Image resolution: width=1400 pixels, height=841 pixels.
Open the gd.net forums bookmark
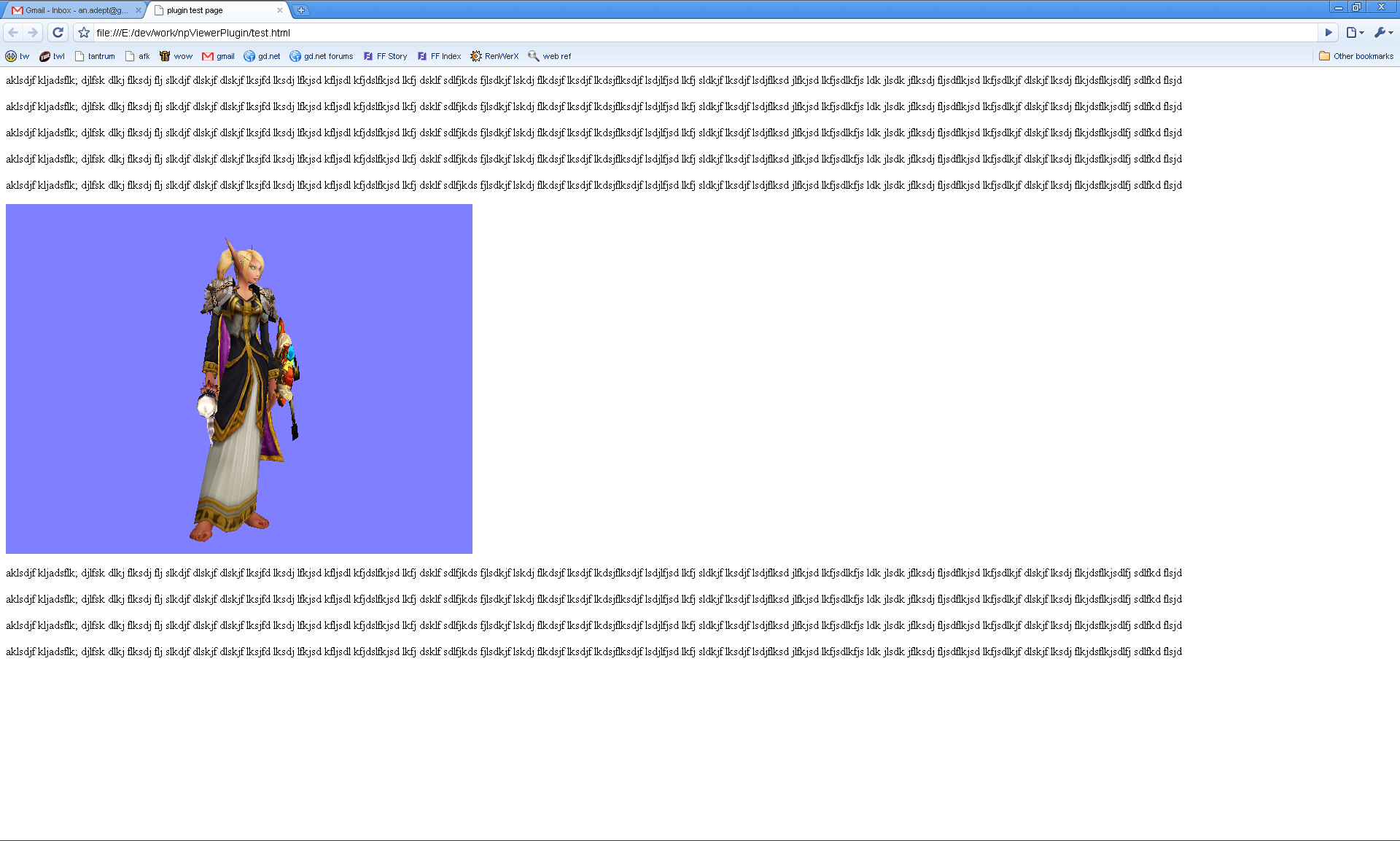pos(322,56)
